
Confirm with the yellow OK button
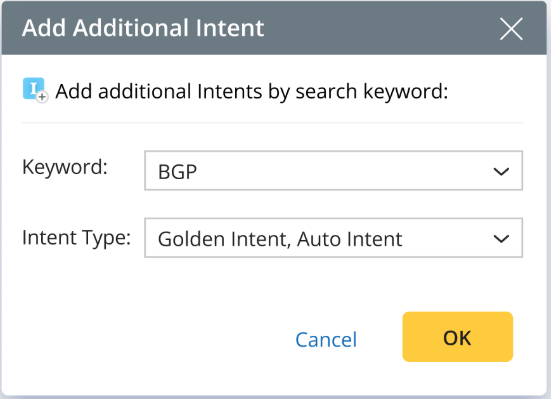pos(458,337)
